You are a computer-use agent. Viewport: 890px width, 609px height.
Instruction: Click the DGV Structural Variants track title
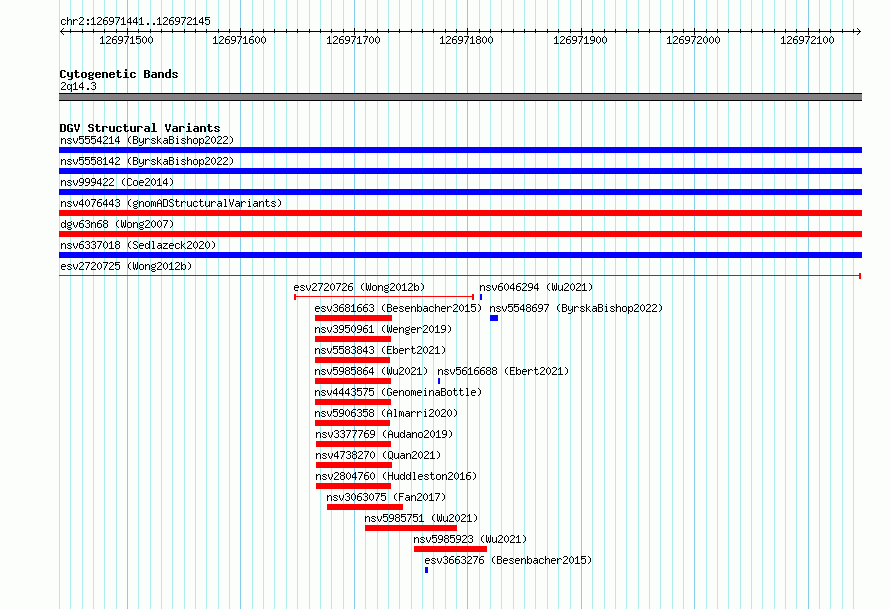(140, 128)
